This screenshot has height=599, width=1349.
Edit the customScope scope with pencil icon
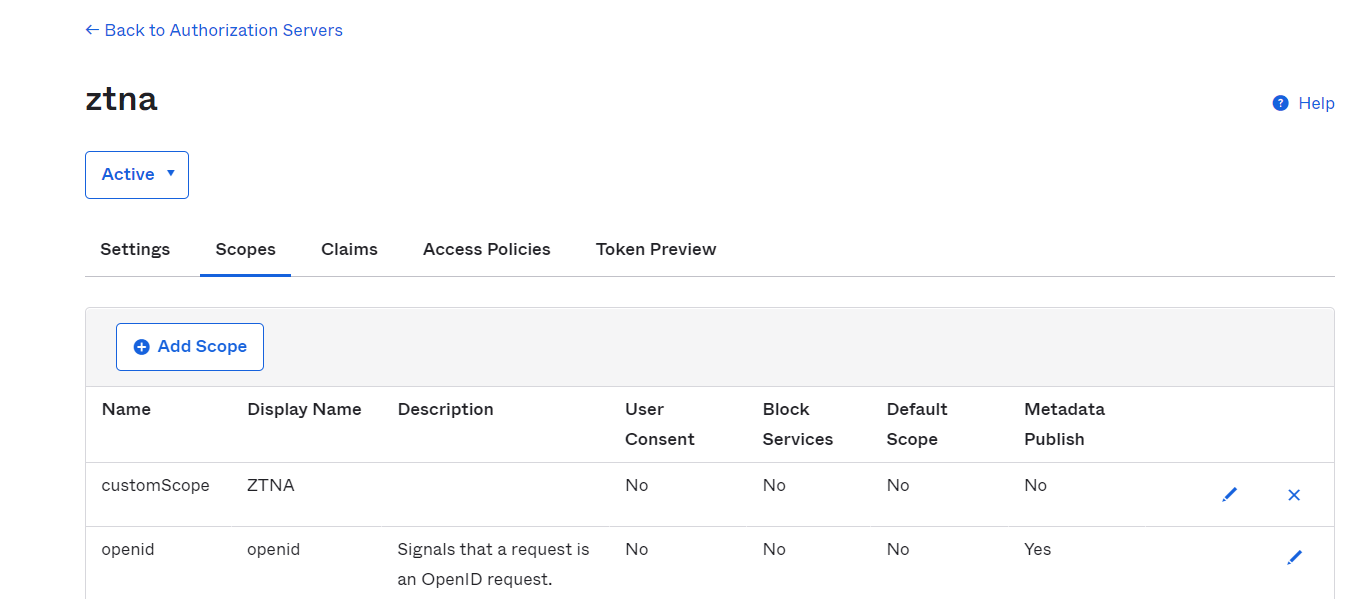[x=1230, y=494]
